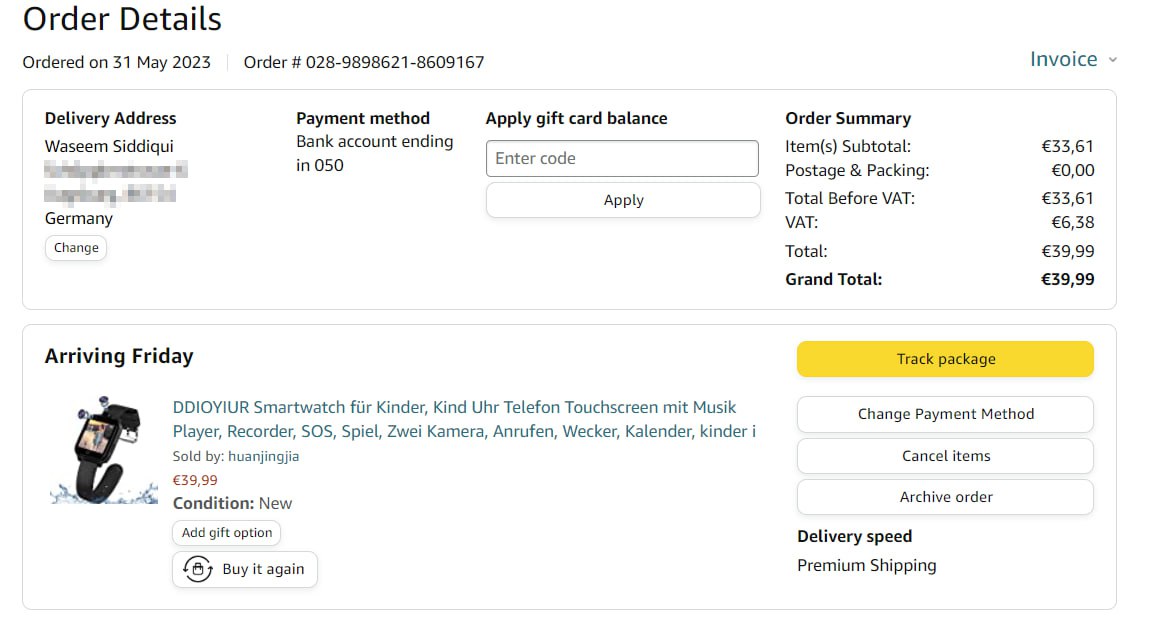Click the Arriving Friday heading

pyautogui.click(x=119, y=356)
